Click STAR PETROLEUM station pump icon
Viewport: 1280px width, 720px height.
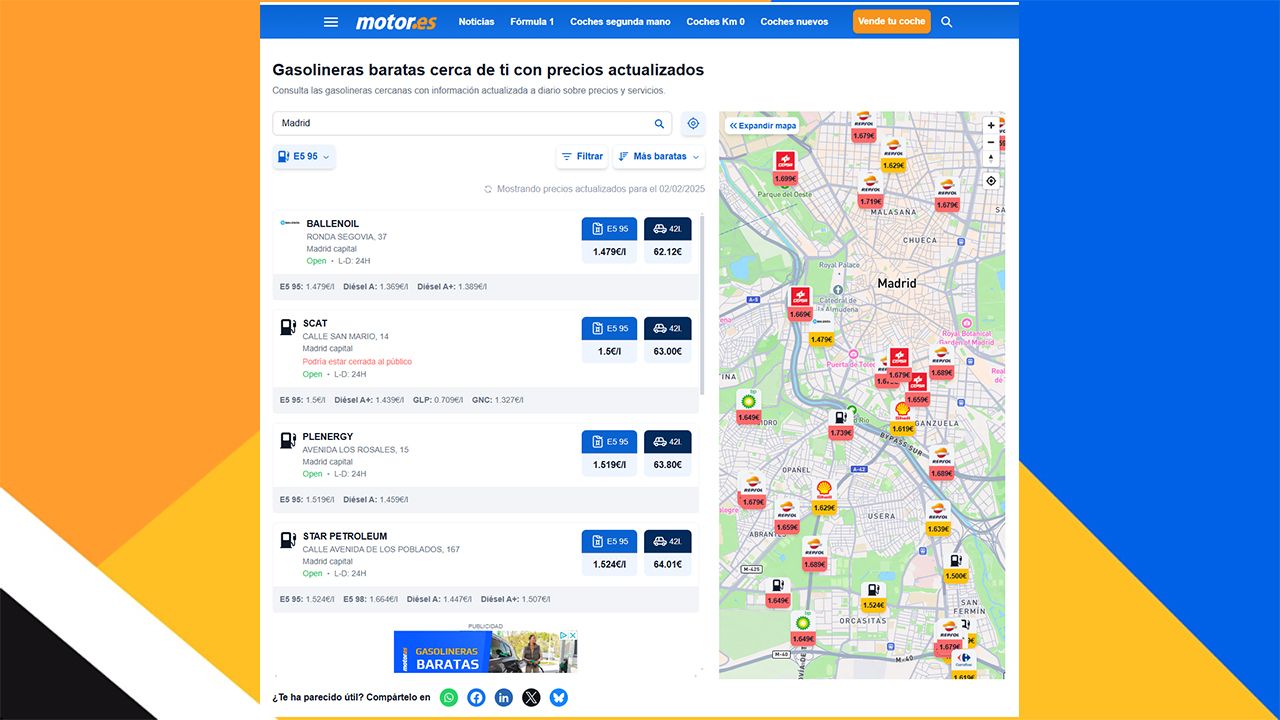click(x=287, y=539)
